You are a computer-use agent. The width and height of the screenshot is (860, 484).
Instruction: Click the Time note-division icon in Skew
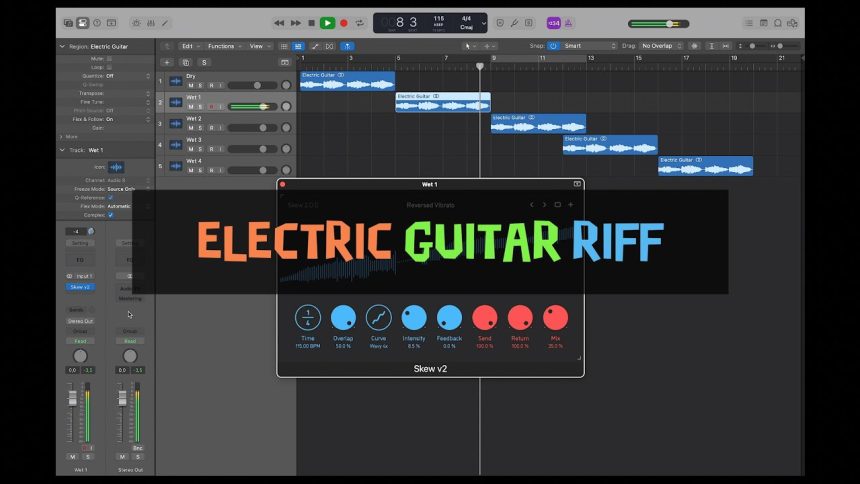(308, 318)
